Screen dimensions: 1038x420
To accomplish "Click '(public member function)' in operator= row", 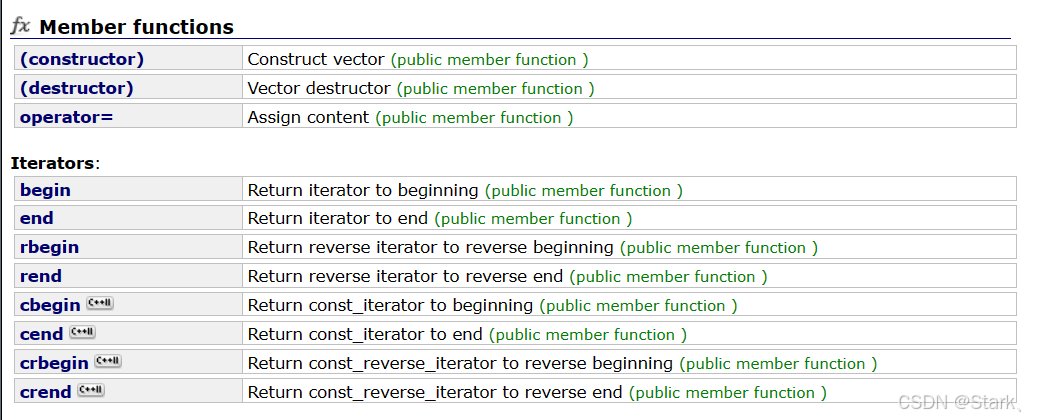I will point(474,118).
